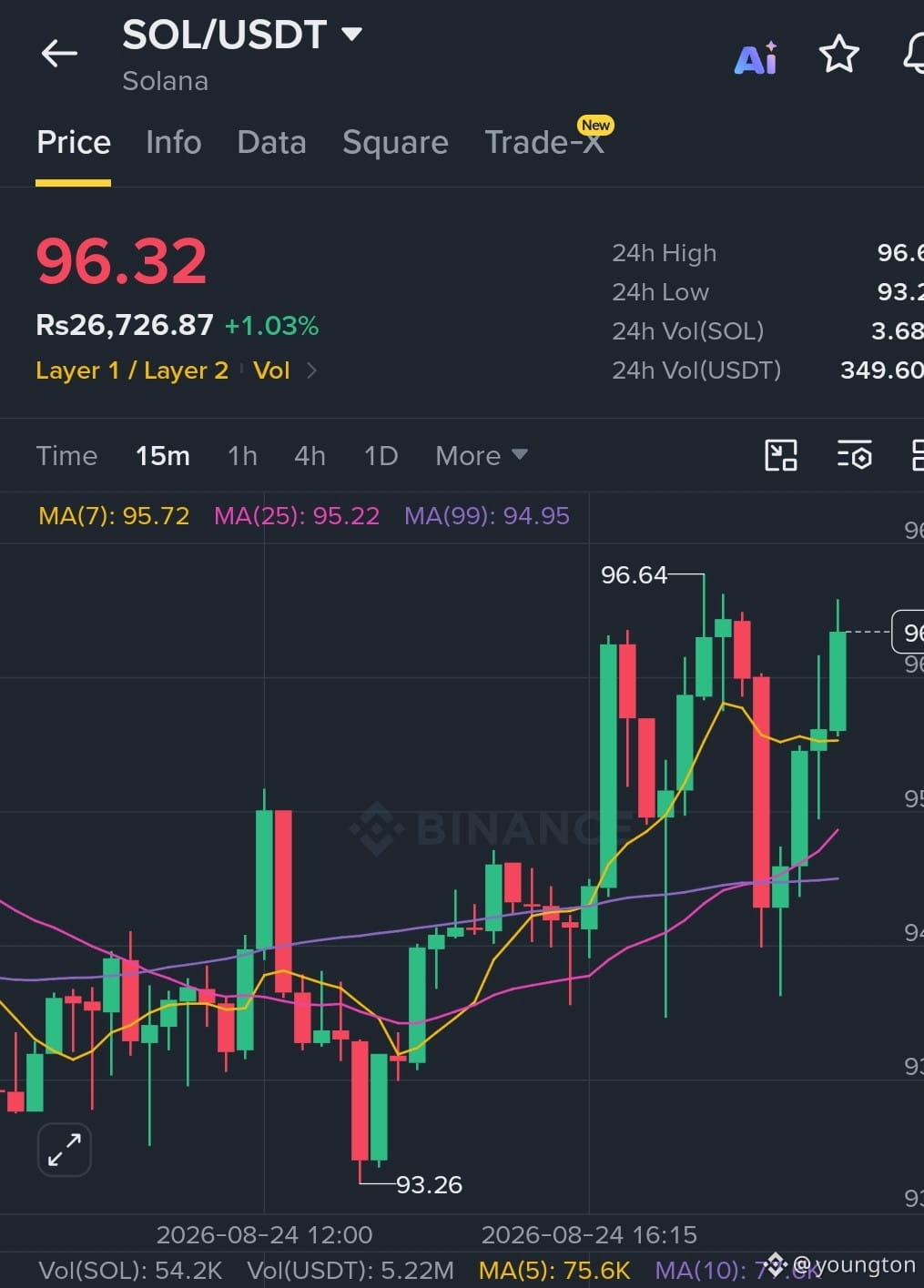This screenshot has width=924, height=1288.
Task: Open the More timeframes dropdown
Action: point(481,455)
